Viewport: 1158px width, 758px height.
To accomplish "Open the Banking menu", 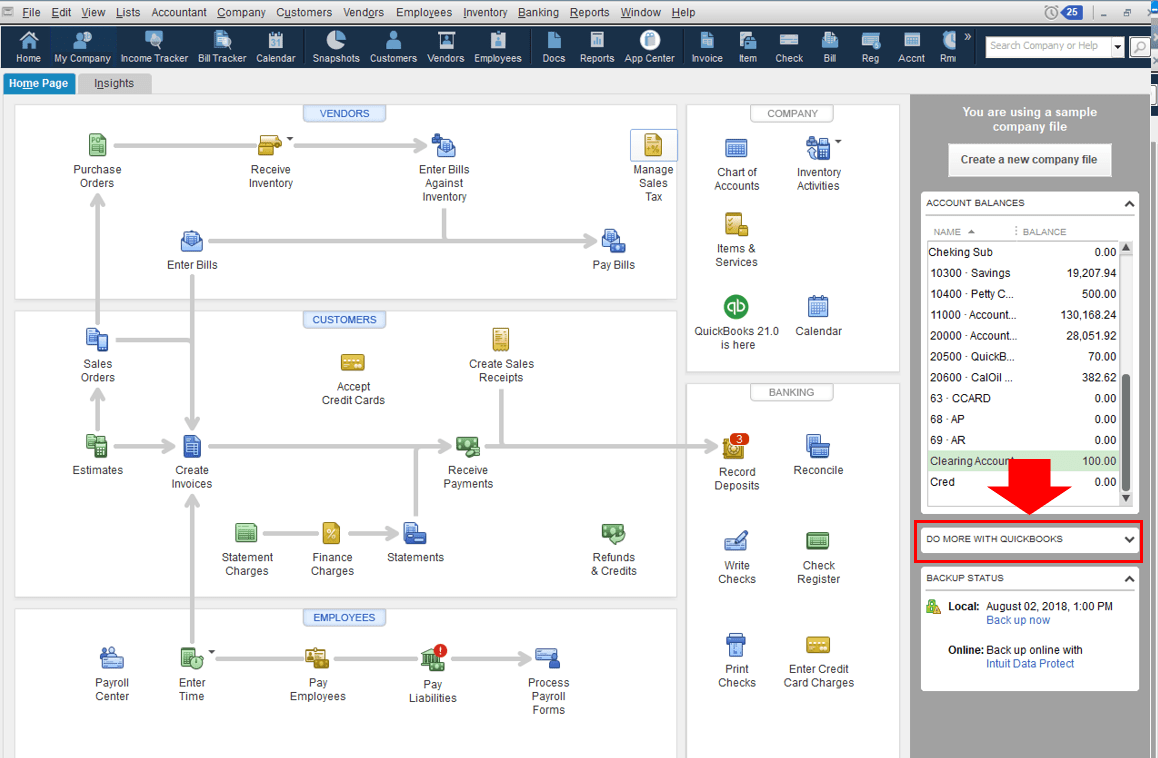I will [x=538, y=12].
